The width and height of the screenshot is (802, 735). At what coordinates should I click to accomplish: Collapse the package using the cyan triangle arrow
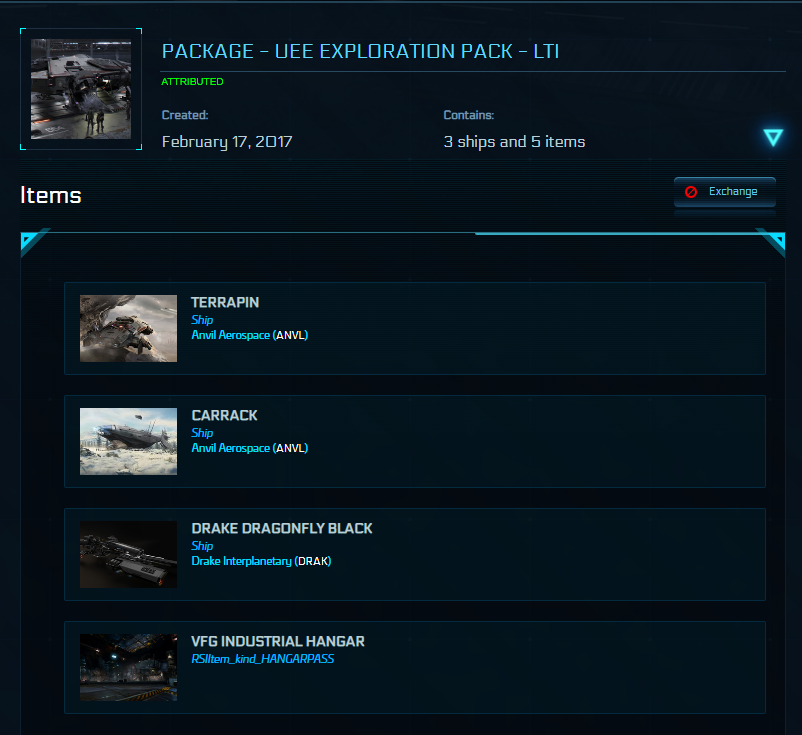[773, 138]
